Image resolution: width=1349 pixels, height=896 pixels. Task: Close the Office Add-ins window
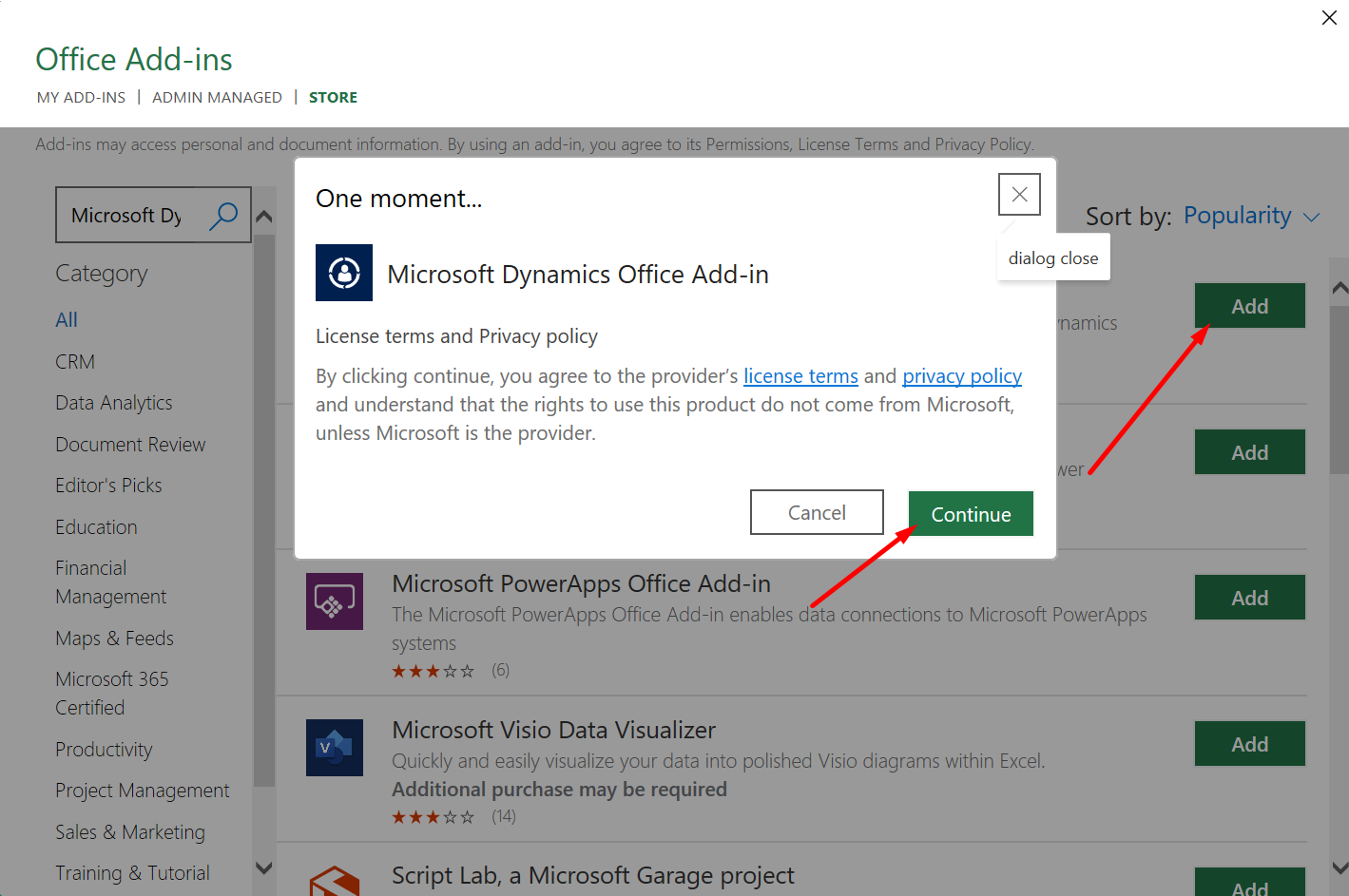[1329, 17]
